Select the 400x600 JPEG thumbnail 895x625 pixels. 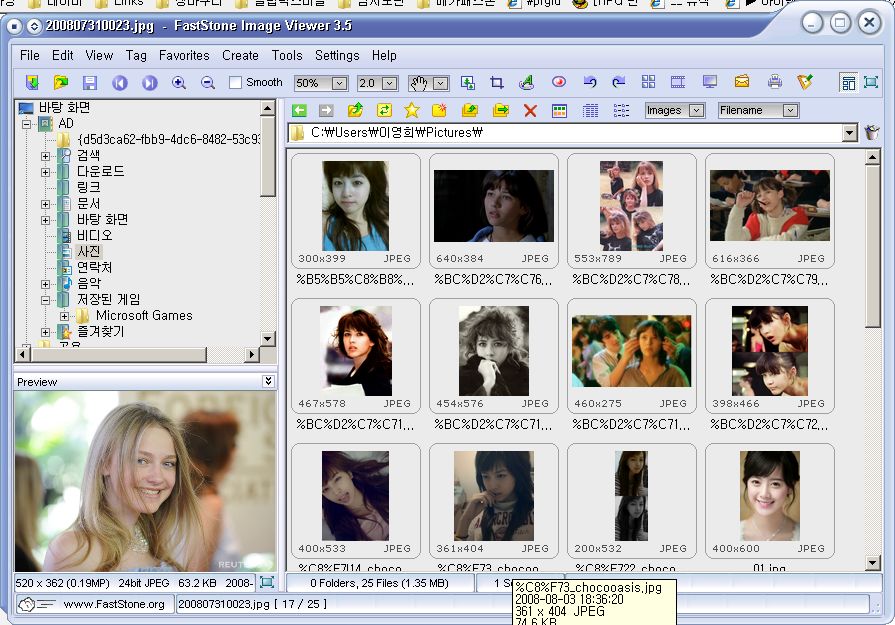click(770, 501)
